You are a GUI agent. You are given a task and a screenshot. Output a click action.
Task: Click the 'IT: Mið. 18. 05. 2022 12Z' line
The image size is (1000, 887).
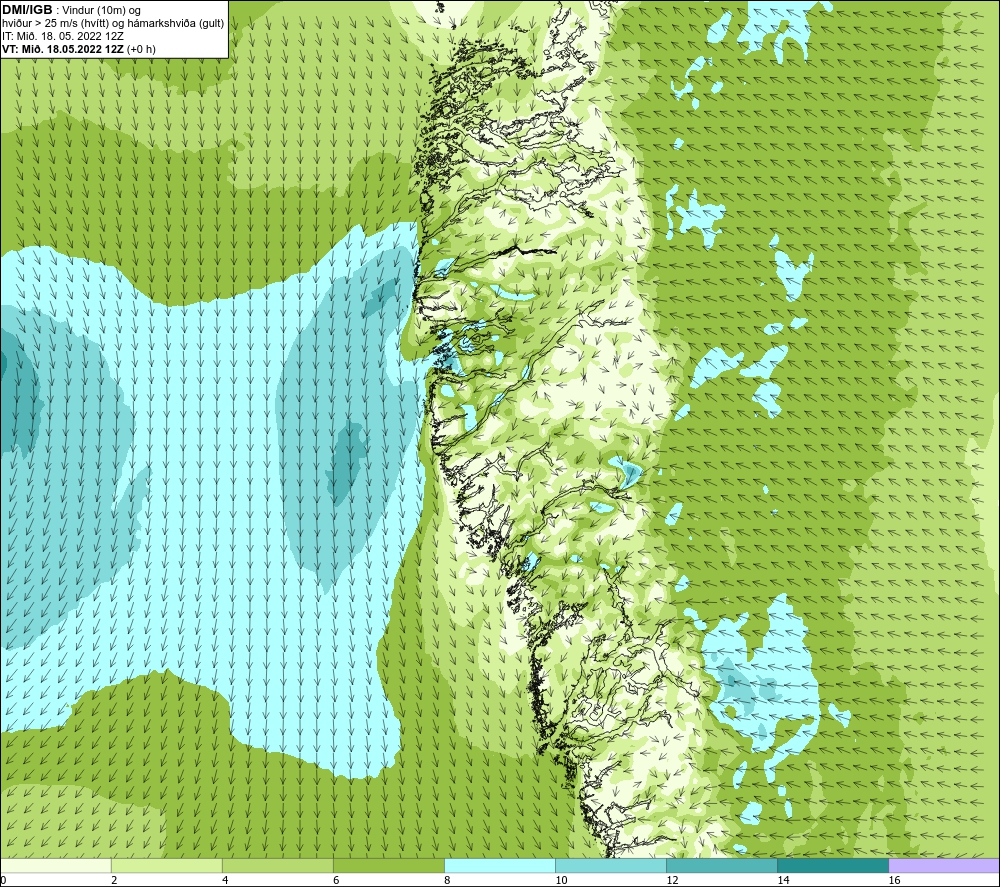click(62, 36)
